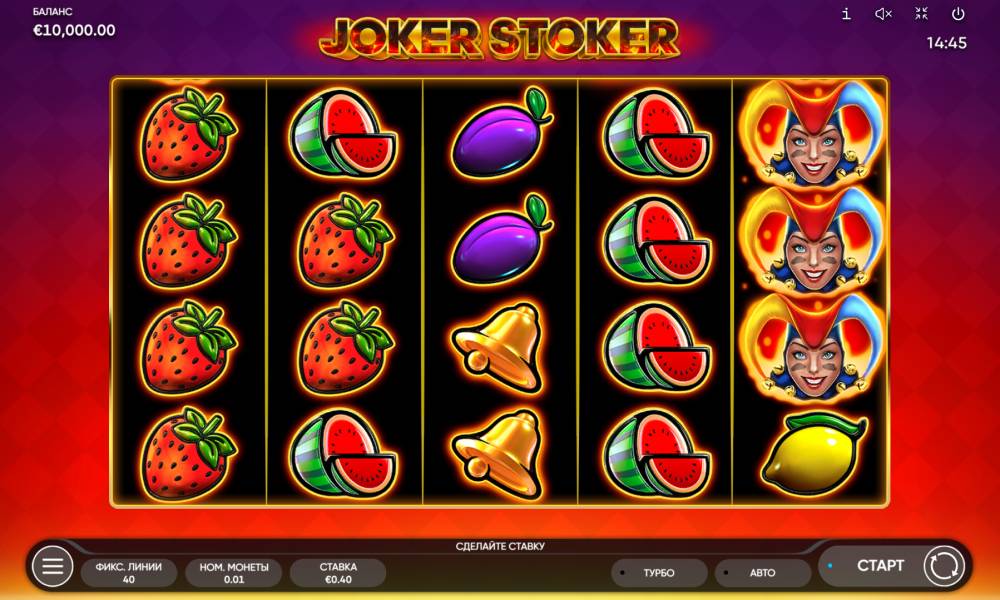Open the ФИКС. ЛИНИИ 40 selector
This screenshot has height=600, width=1000.
pyautogui.click(x=129, y=573)
